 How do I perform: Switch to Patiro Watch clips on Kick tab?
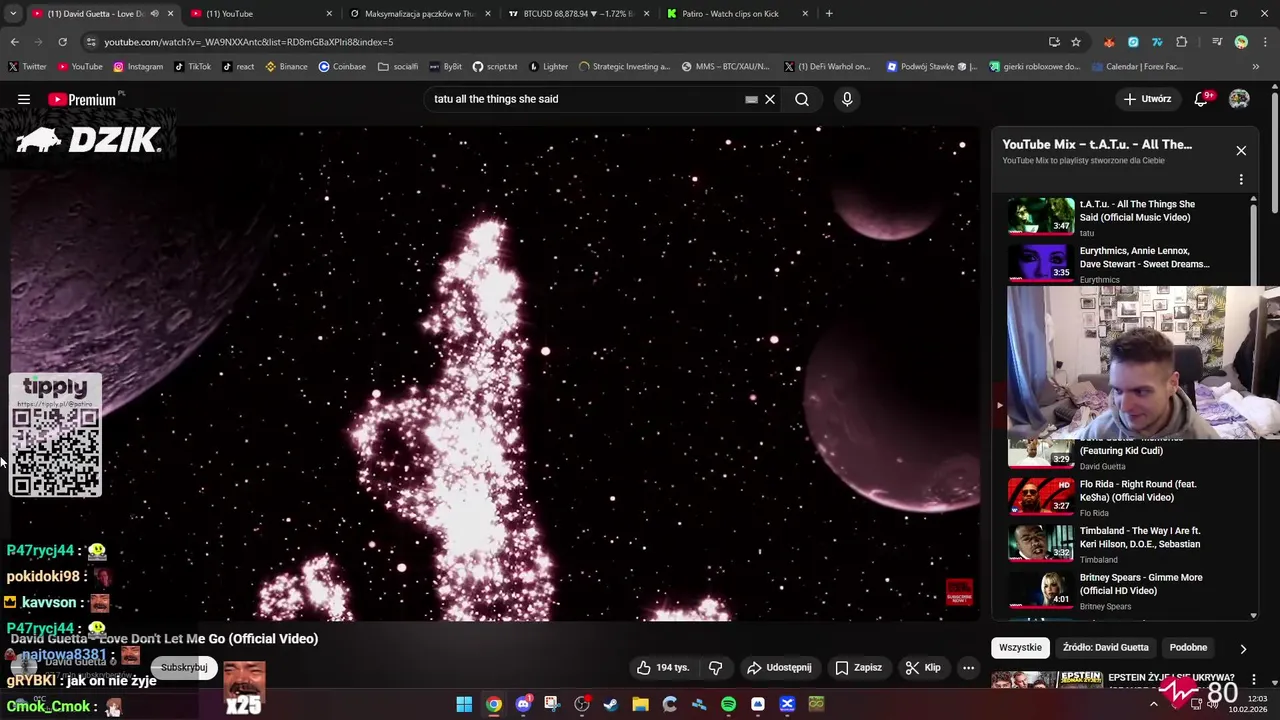(736, 14)
